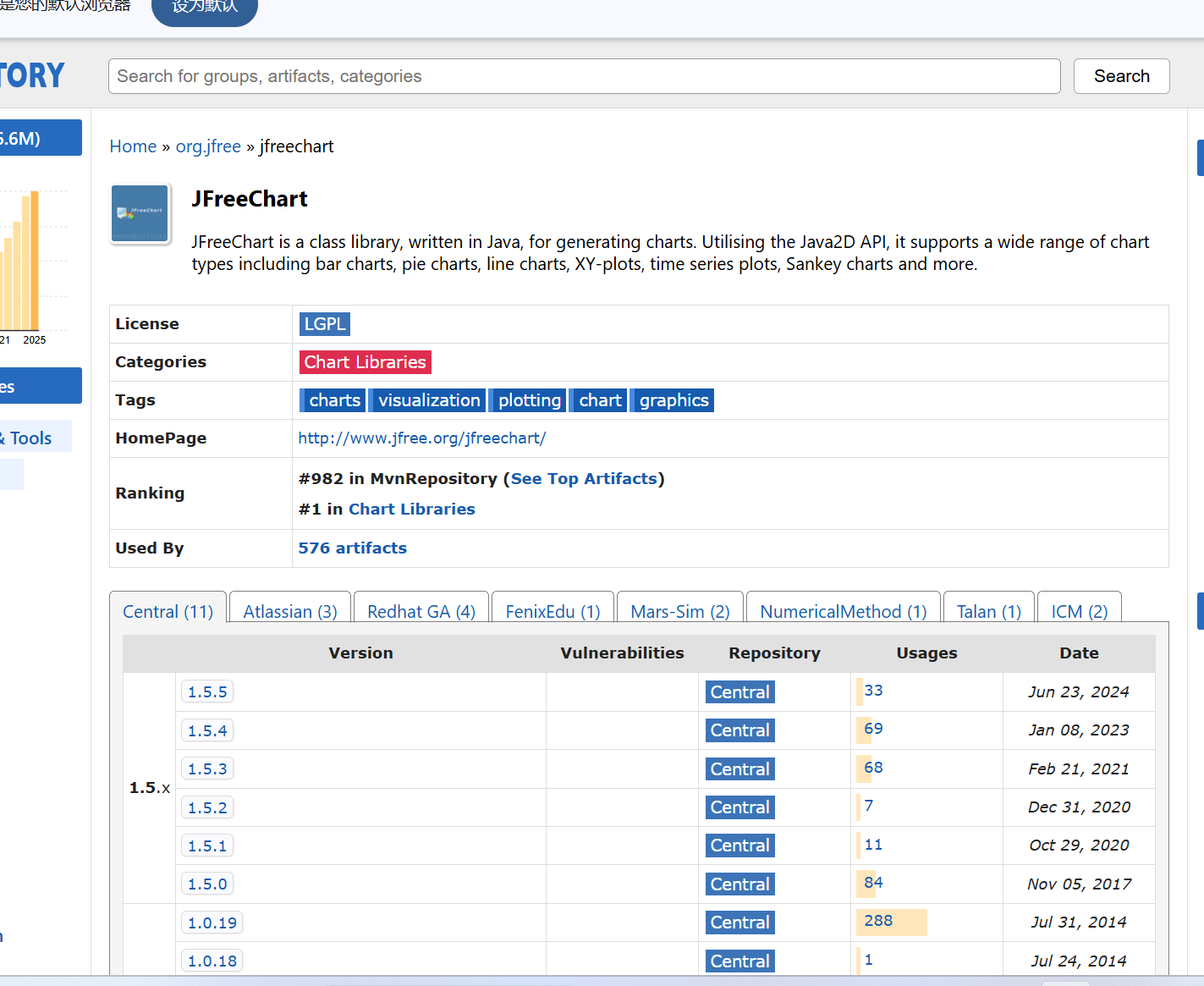Open the org.jfree breadcrumb link
This screenshot has width=1204, height=986.
click(x=208, y=146)
